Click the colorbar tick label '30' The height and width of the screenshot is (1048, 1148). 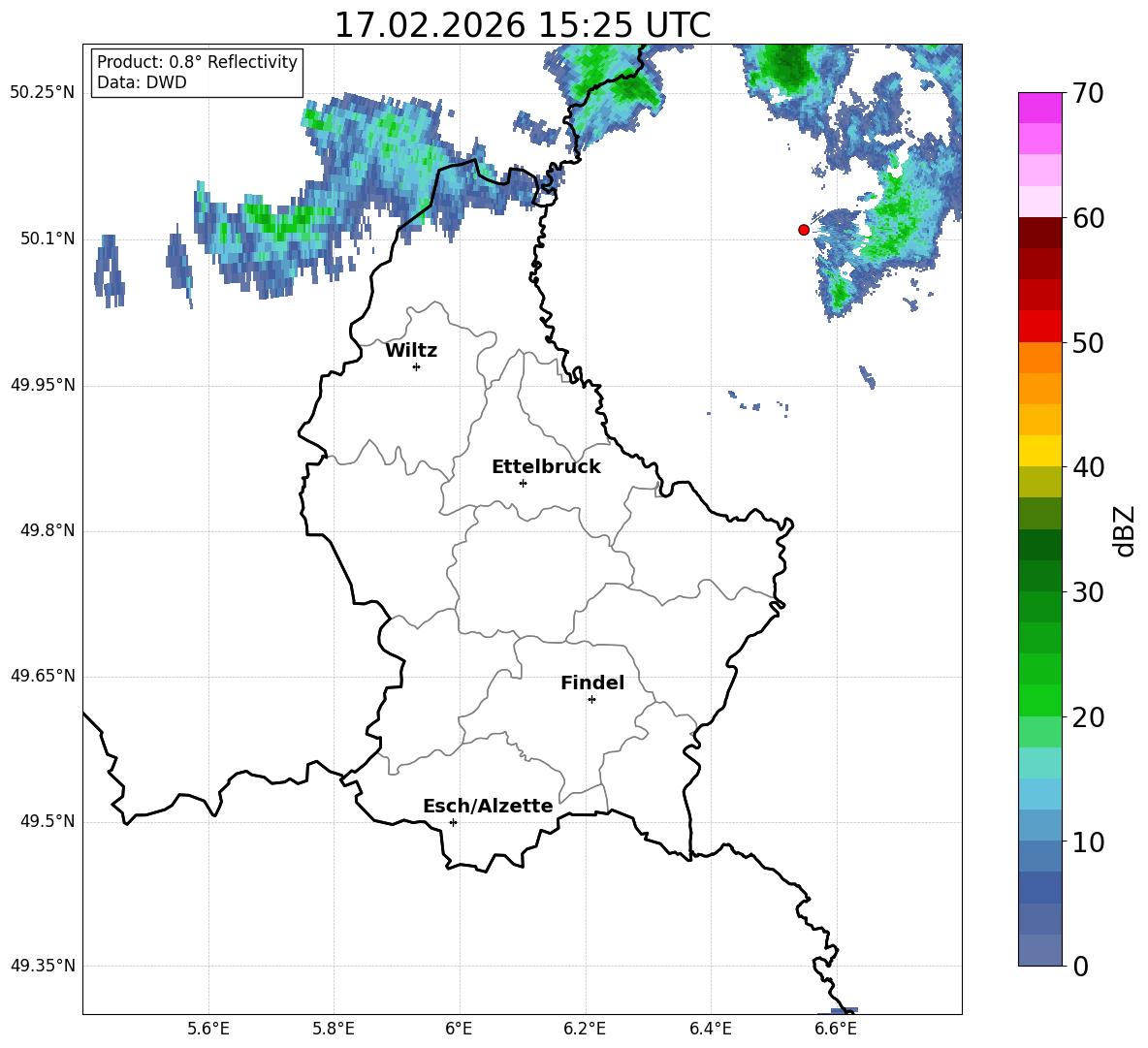pos(1088,592)
